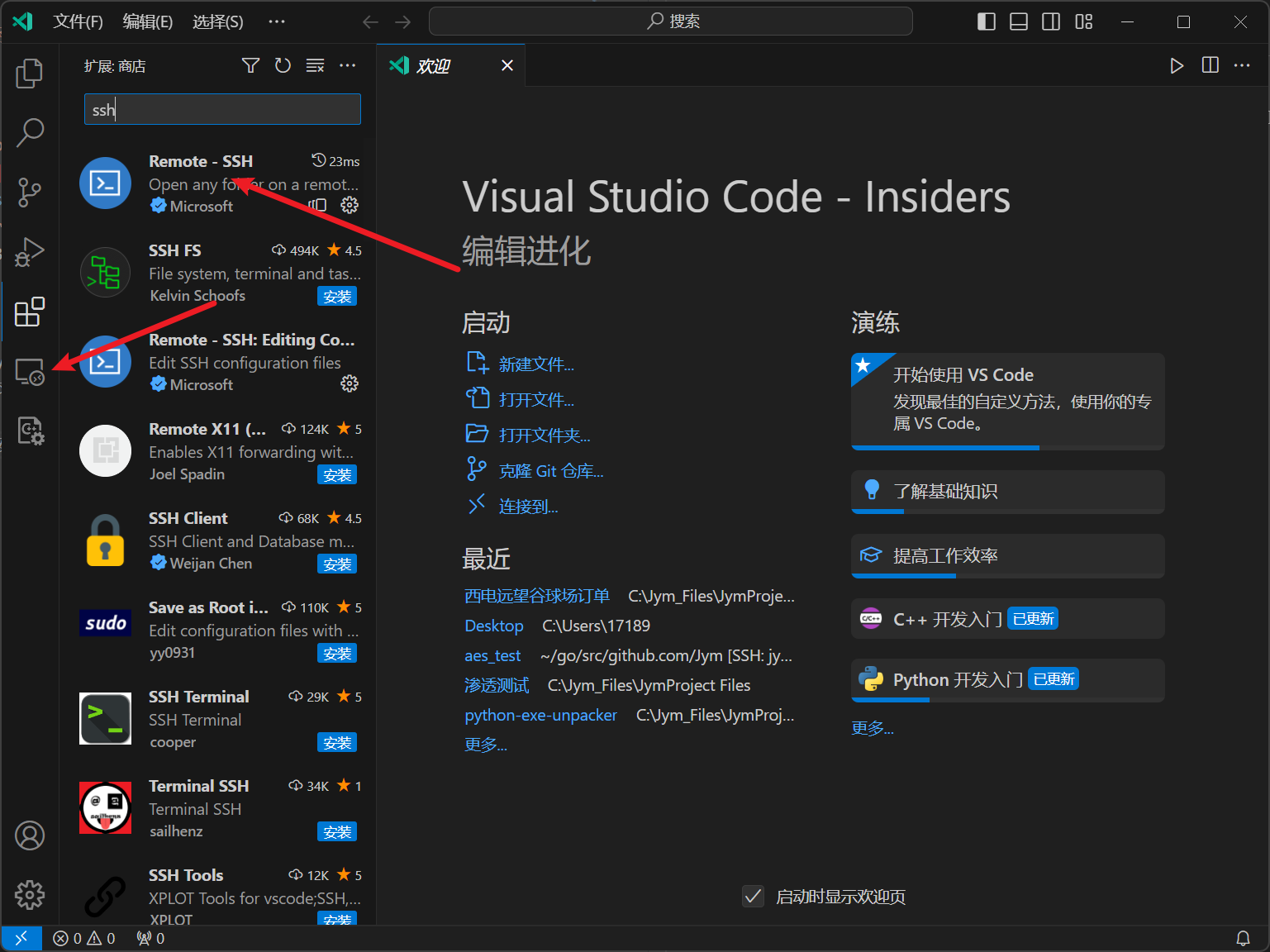This screenshot has height=952, width=1270.
Task: Click 打开文件夹... link
Action: click(x=545, y=436)
